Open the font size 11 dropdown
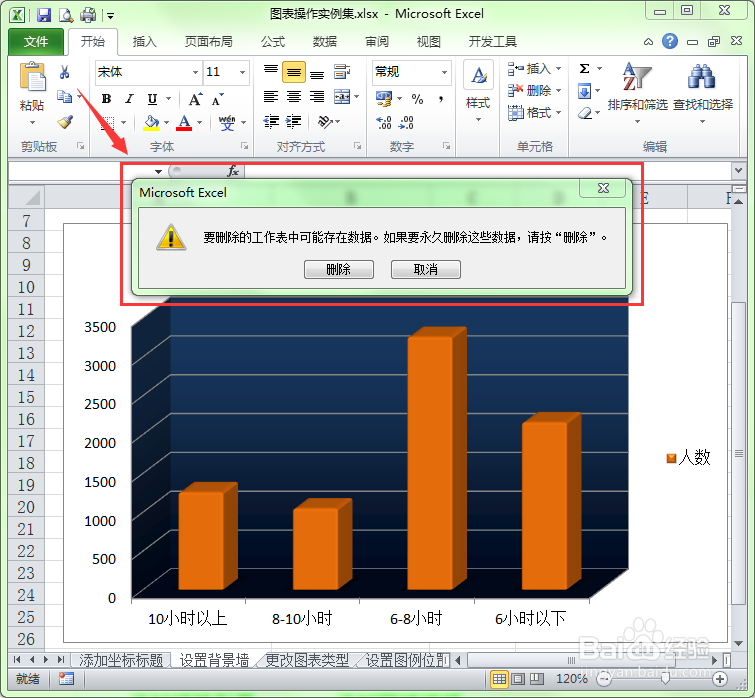This screenshot has width=755, height=698. click(x=242, y=72)
